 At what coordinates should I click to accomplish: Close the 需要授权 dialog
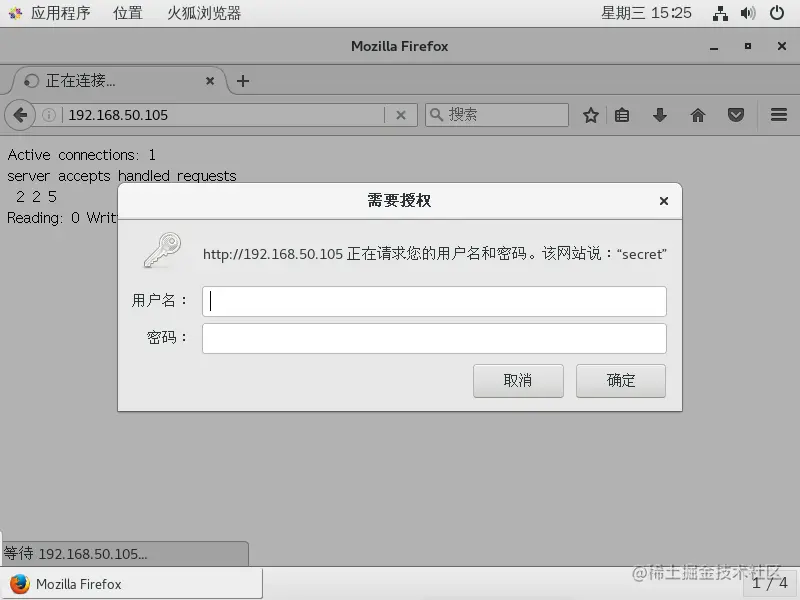[x=663, y=201]
